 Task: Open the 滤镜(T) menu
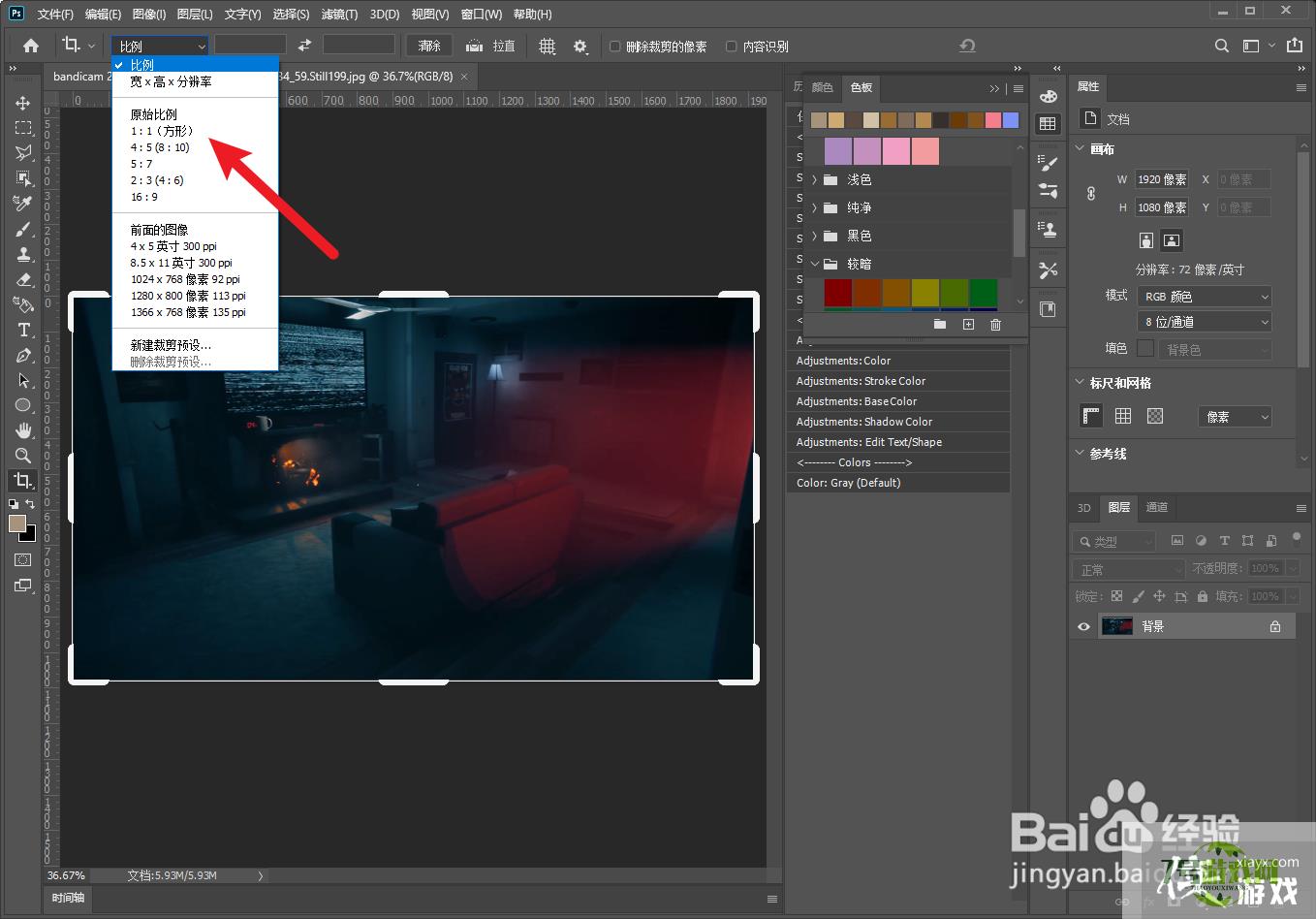[x=339, y=14]
